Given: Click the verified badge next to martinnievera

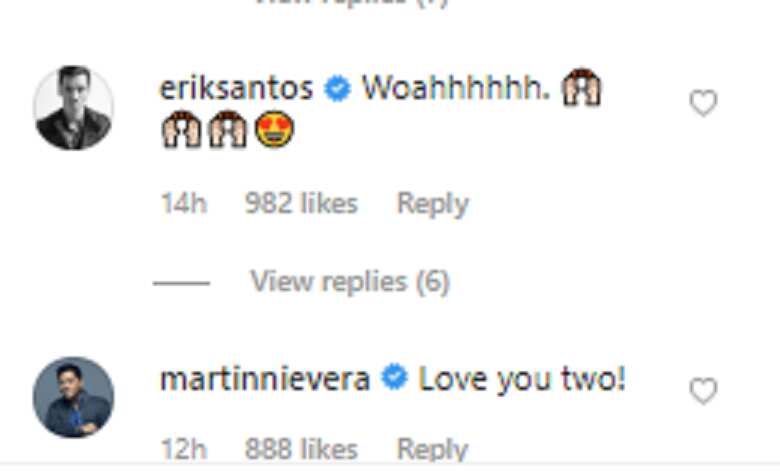Looking at the screenshot, I should (x=394, y=377).
